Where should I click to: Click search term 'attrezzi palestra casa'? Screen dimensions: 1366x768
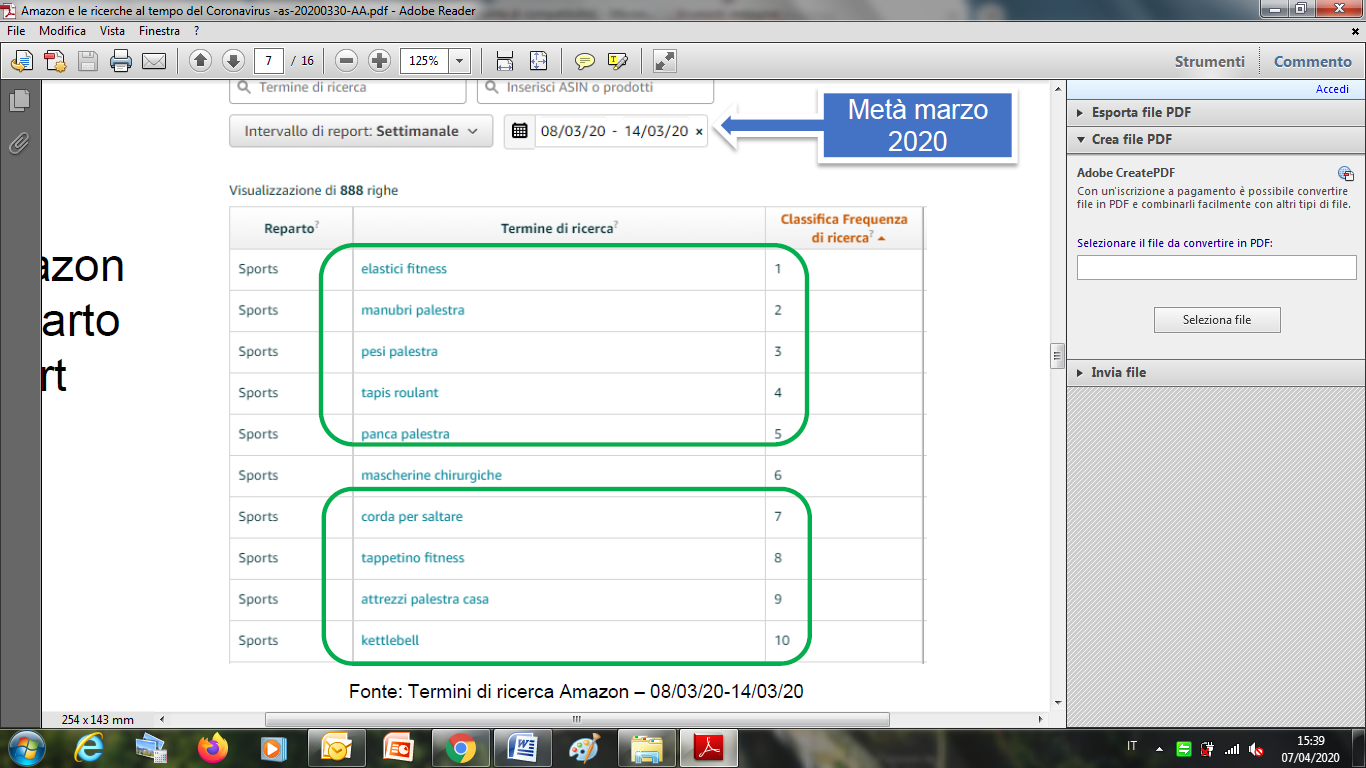425,599
